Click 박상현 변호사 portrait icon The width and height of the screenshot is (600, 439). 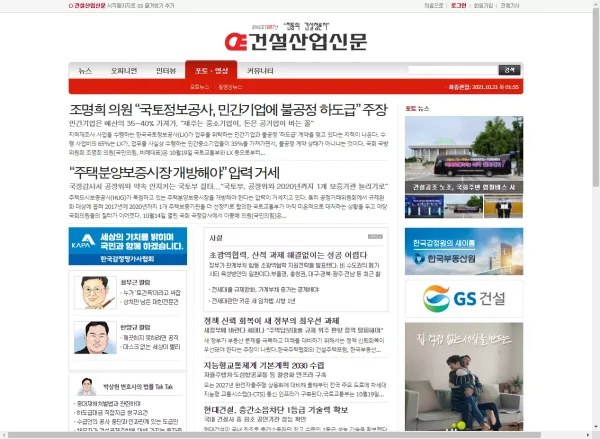(86, 387)
